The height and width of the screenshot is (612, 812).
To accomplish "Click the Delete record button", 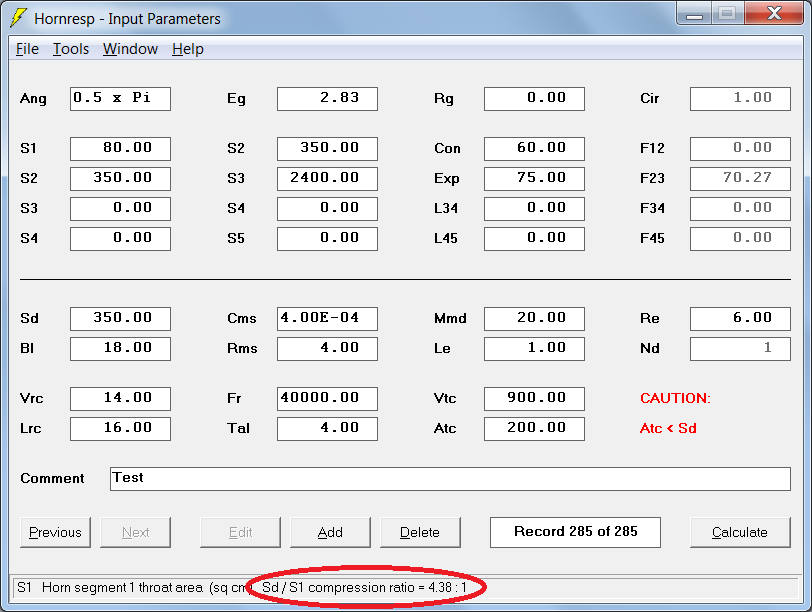I will point(420,532).
